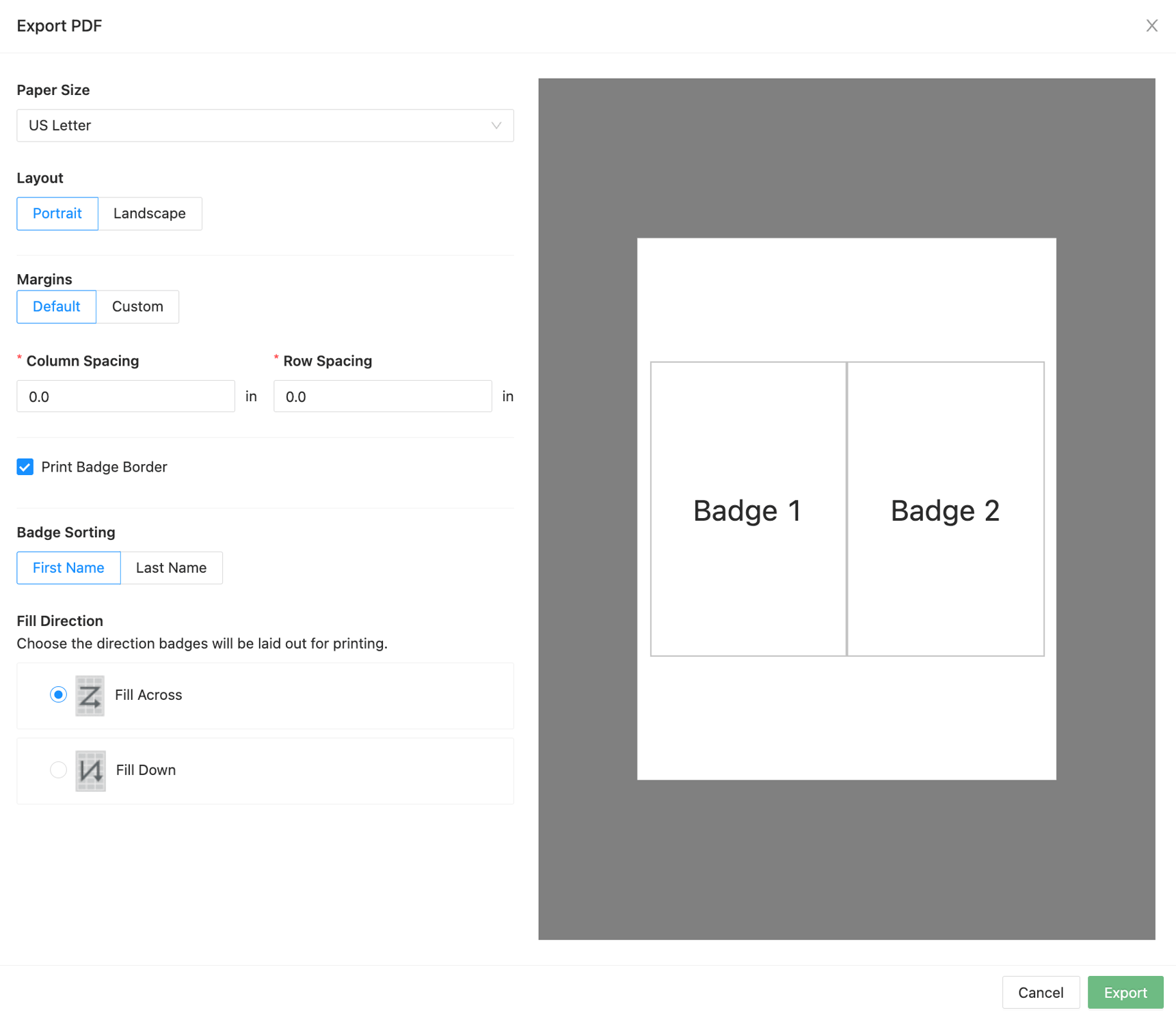Click the Badge 1 preview area
This screenshot has width=1176, height=1017.
coord(747,510)
